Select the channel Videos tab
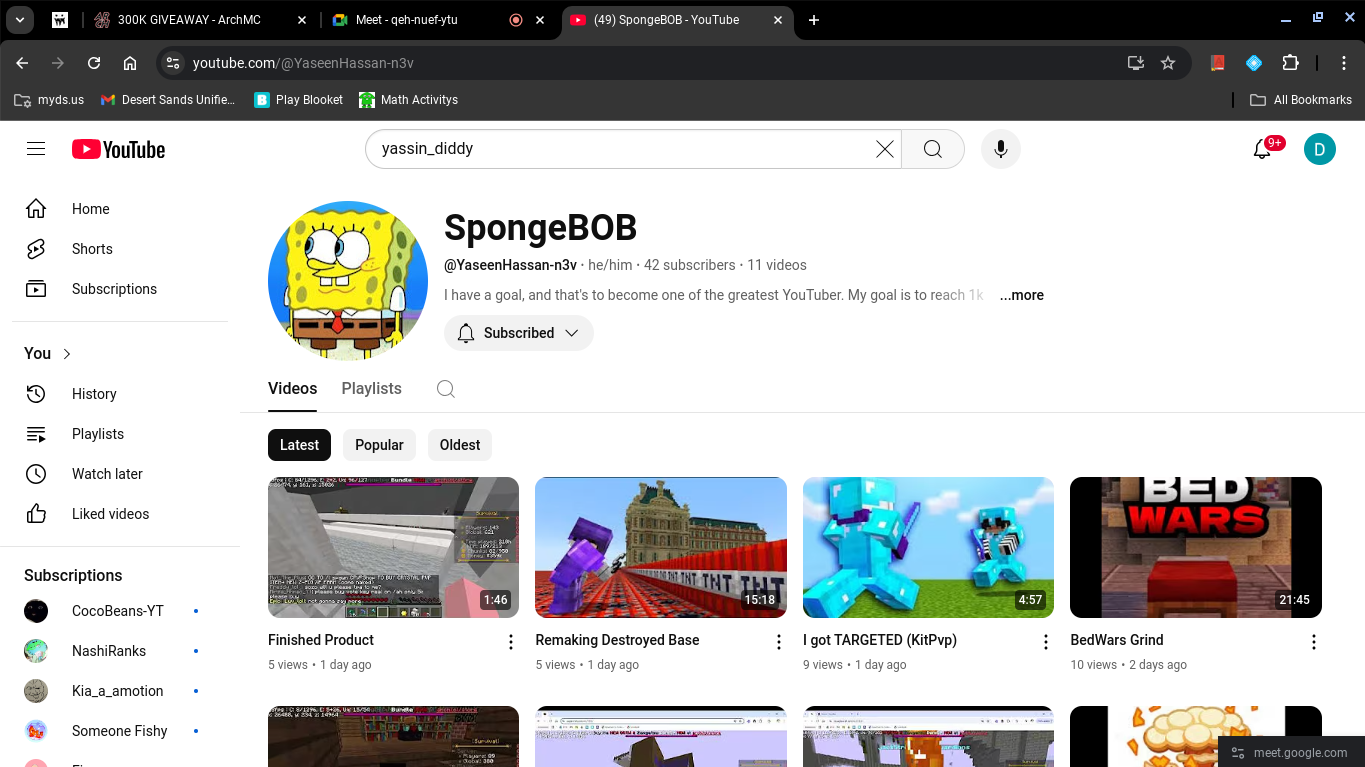Viewport: 1365px width, 767px height. point(292,389)
